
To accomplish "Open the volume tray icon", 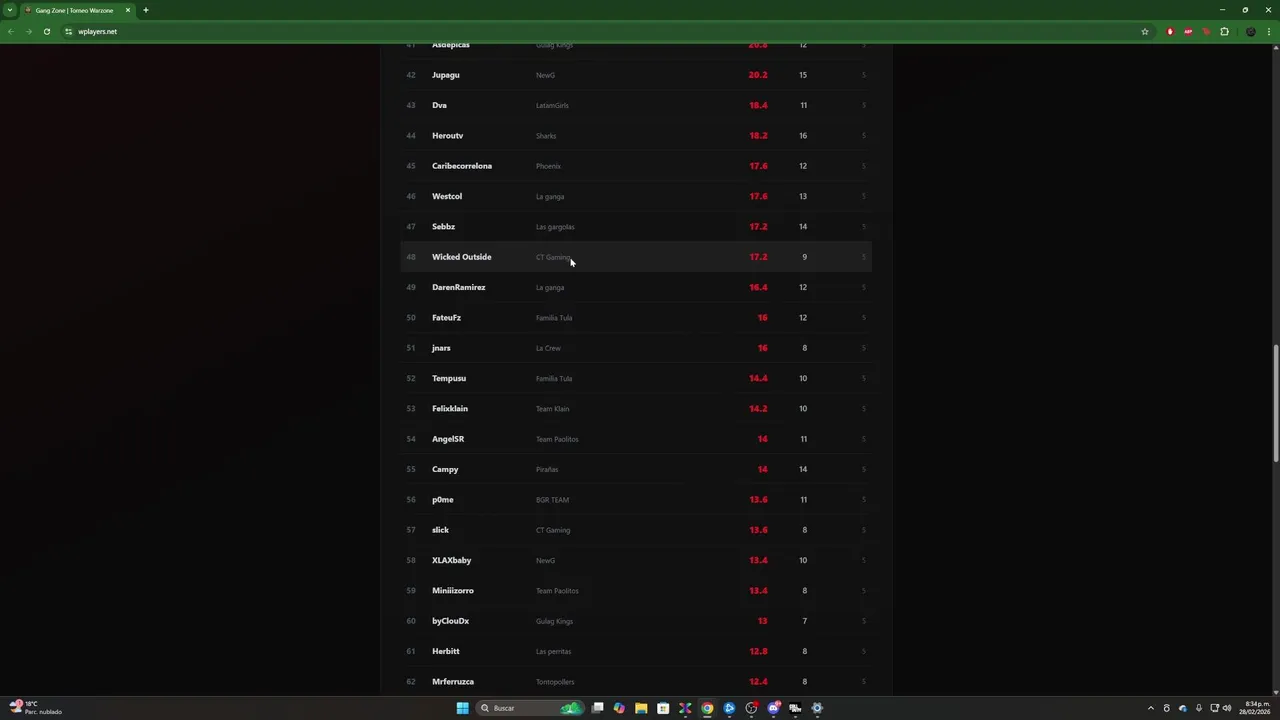I will (1227, 708).
